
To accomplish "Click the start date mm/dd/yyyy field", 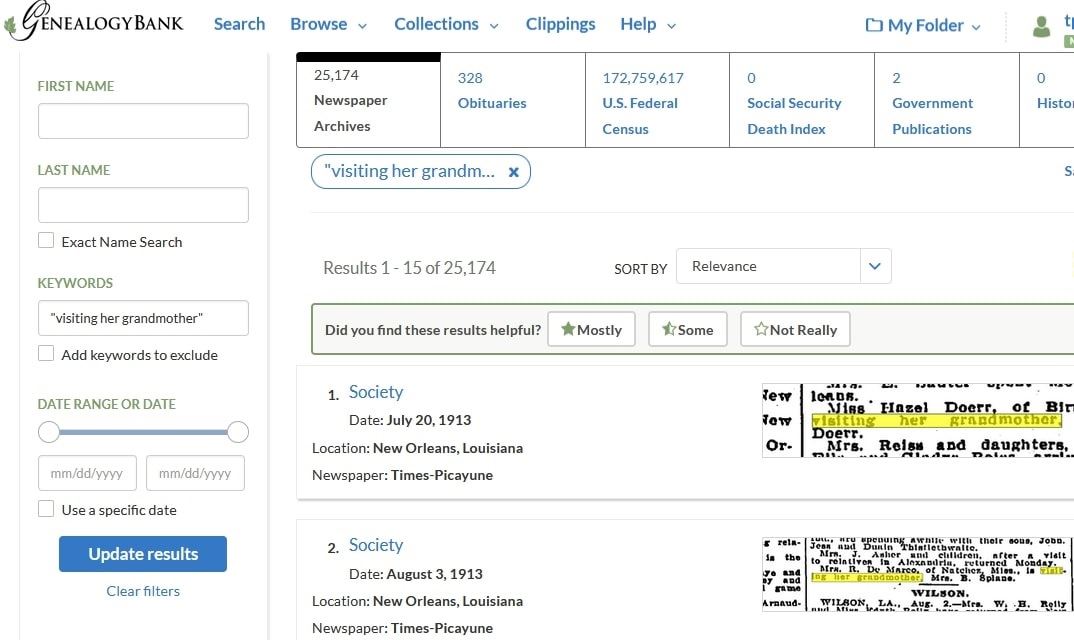I will point(87,473).
